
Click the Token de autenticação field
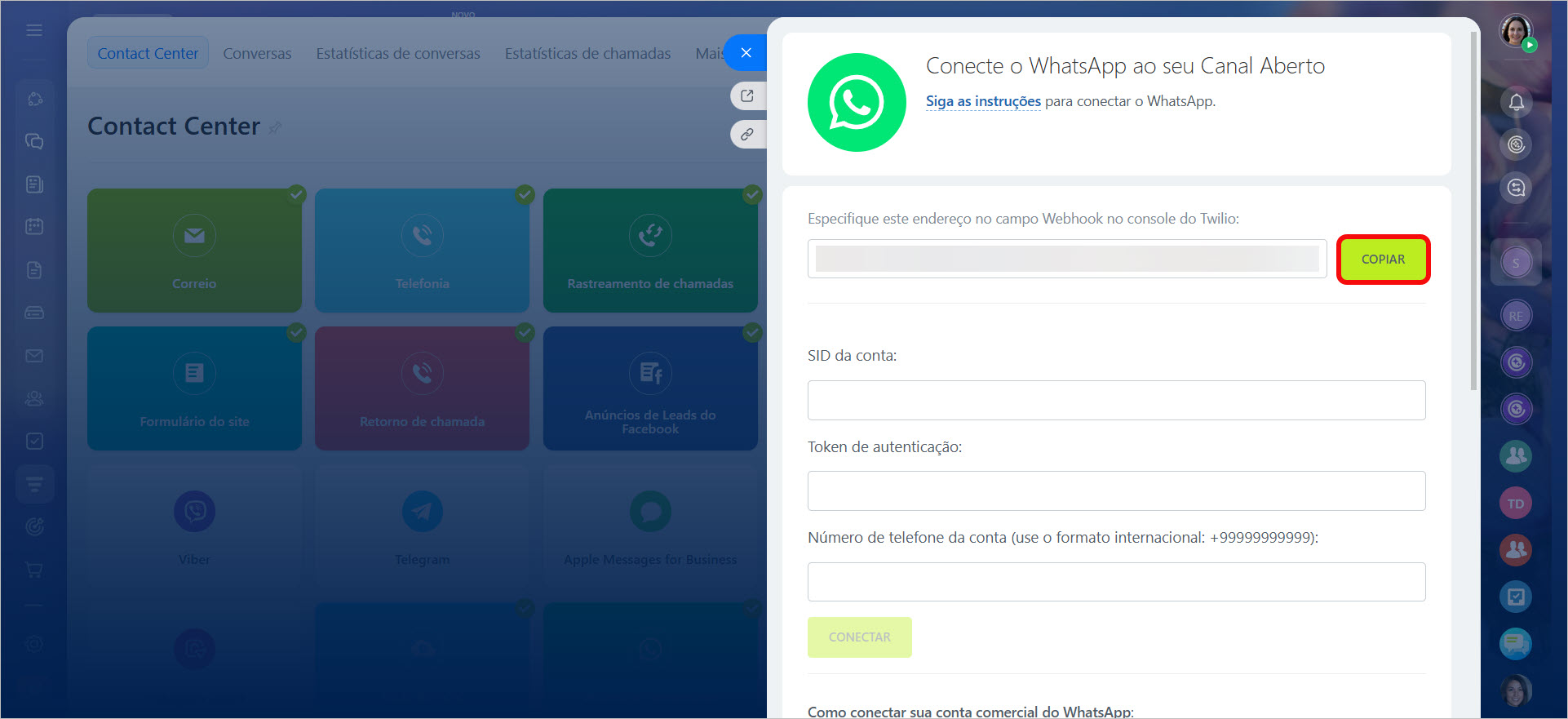(1116, 491)
